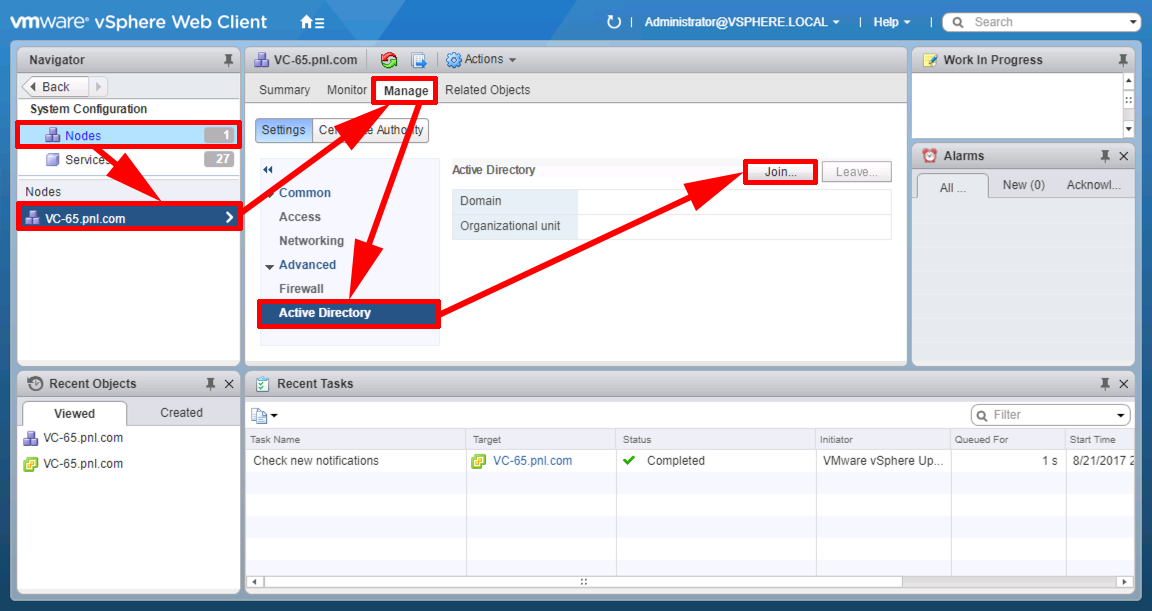Viewport: 1152px width, 611px height.
Task: Open the Filter dropdown arrow
Action: click(x=1121, y=416)
